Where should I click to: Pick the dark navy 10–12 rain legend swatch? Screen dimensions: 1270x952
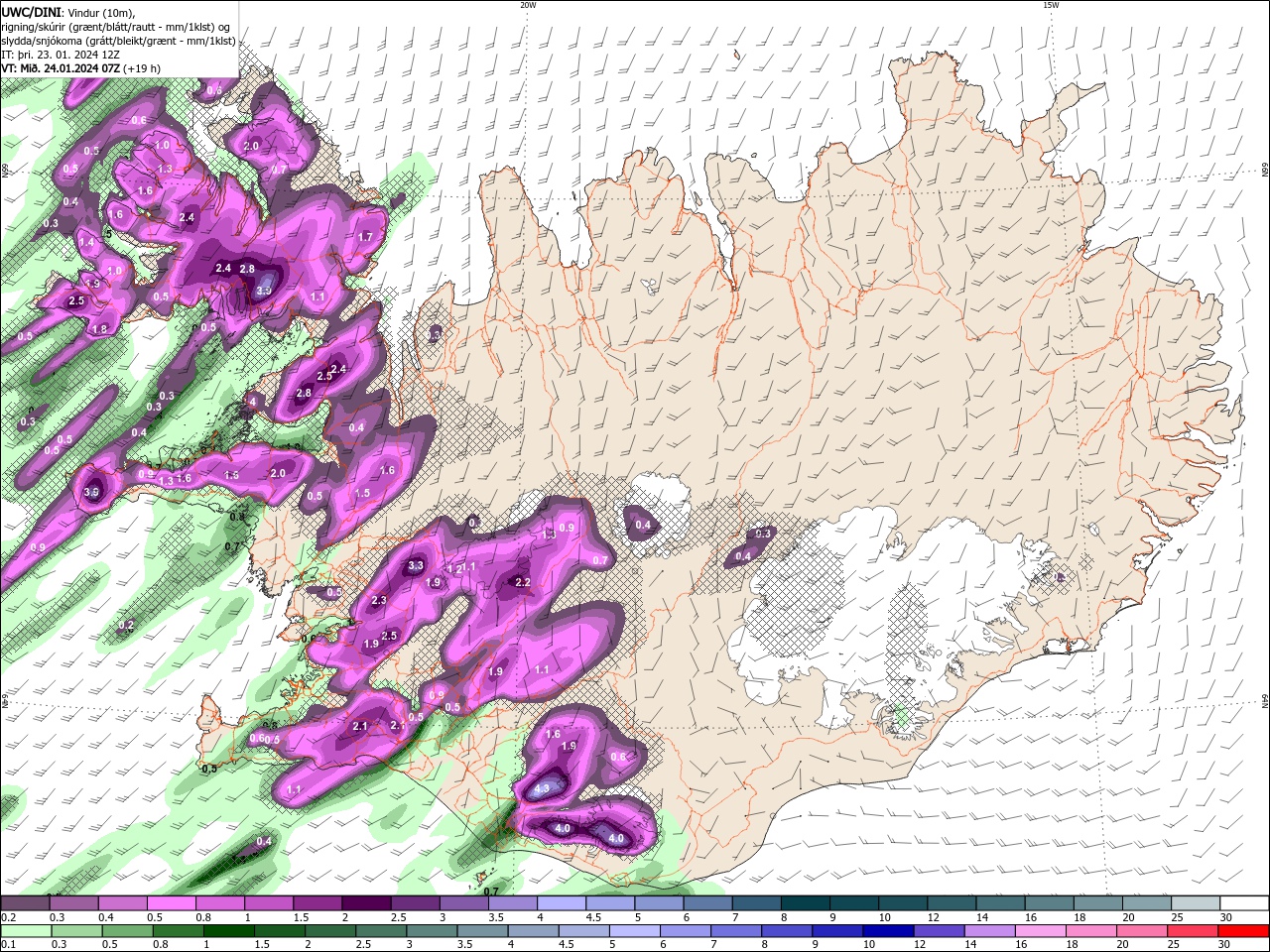886,931
